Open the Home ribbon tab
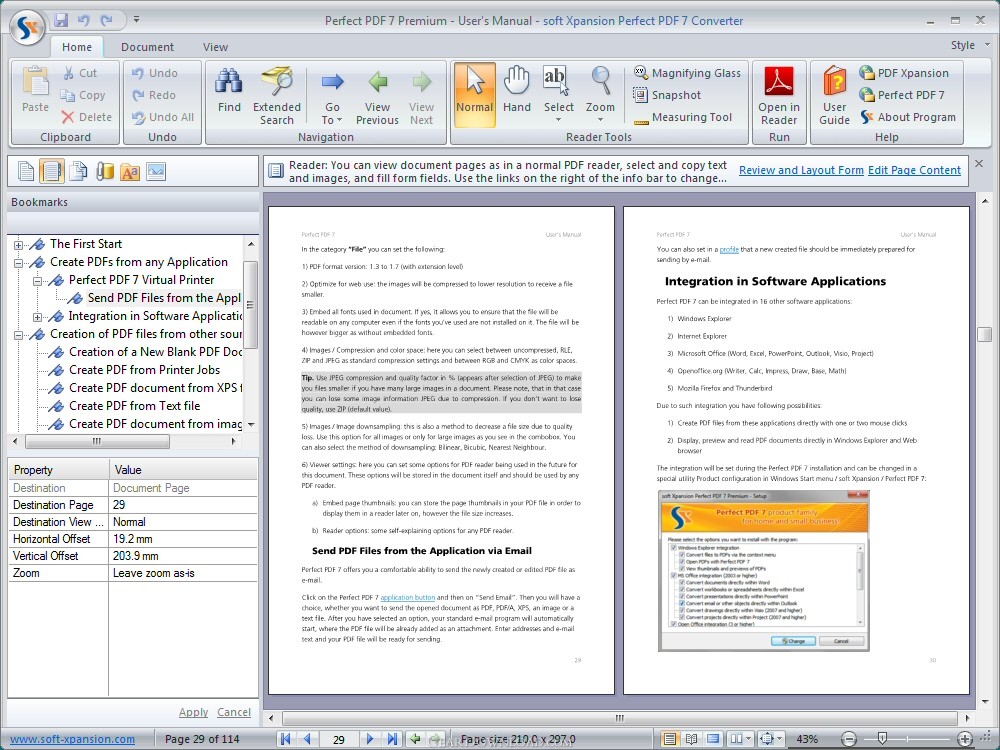Screen dimensions: 1000x750 pyautogui.click(x=77, y=47)
